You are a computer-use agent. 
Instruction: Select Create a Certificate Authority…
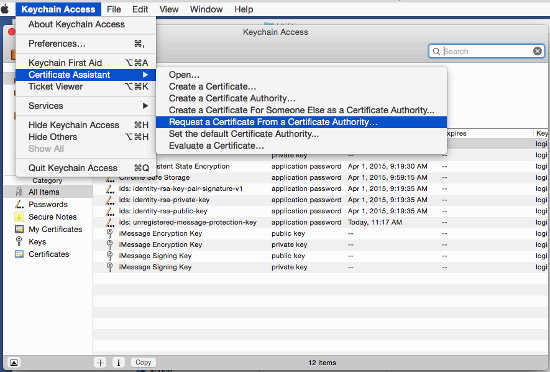302,99
